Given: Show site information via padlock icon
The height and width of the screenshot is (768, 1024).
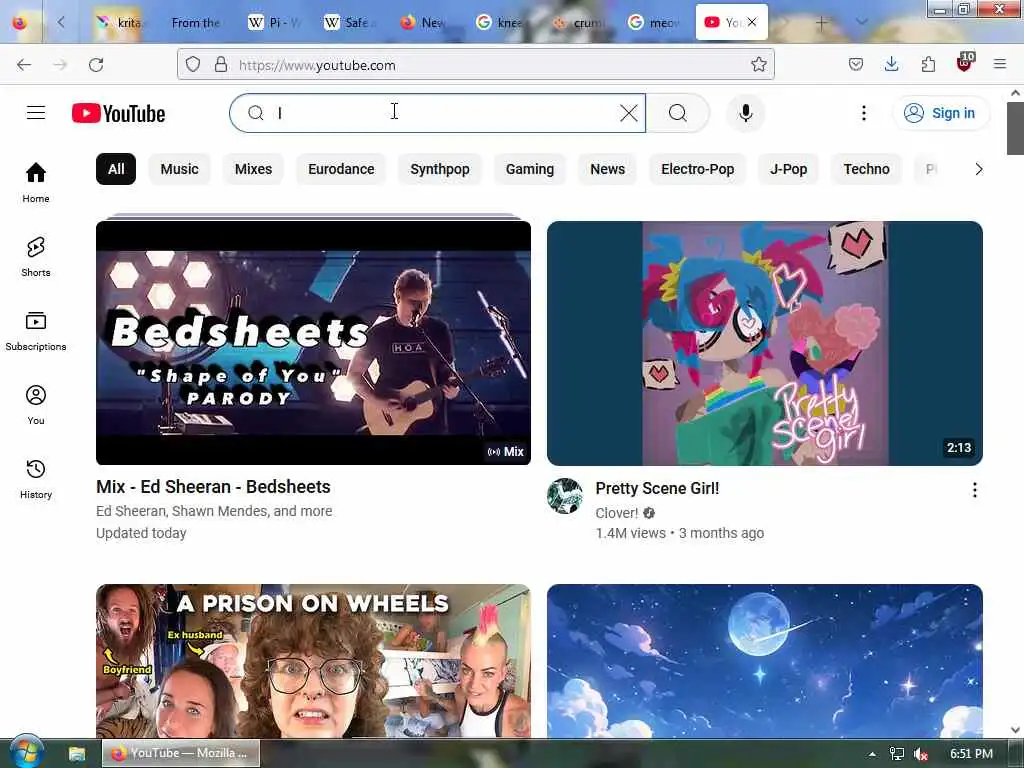Looking at the screenshot, I should pyautogui.click(x=221, y=65).
